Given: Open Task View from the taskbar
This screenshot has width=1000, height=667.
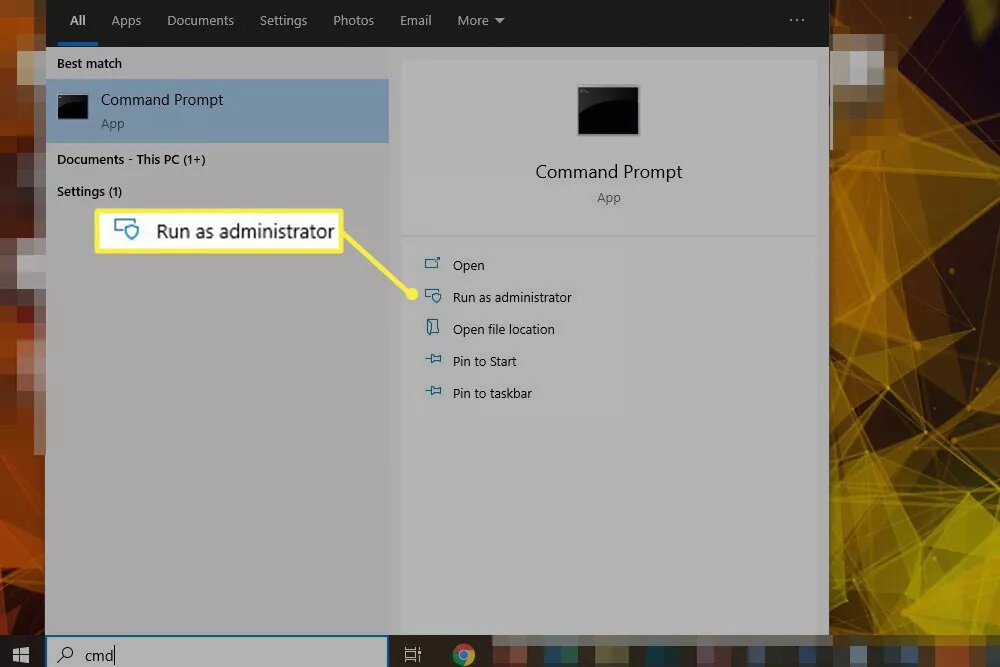Looking at the screenshot, I should tap(413, 654).
